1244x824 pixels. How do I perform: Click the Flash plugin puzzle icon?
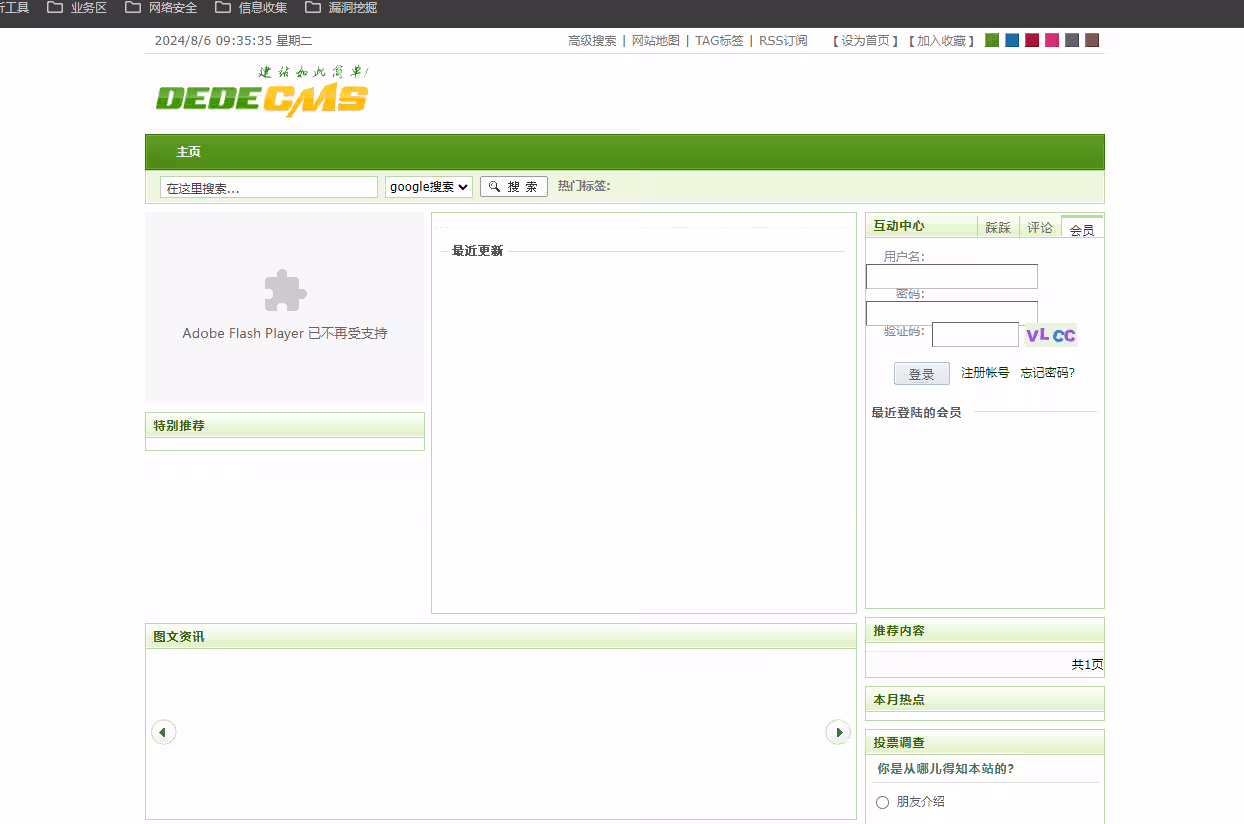(x=285, y=291)
